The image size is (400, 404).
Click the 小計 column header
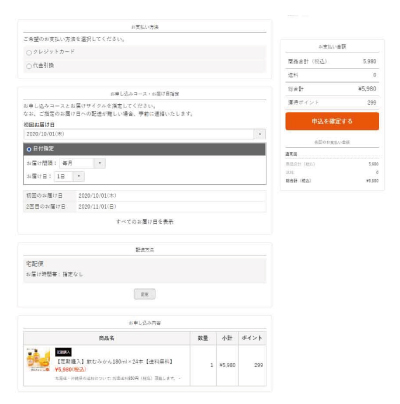227,338
